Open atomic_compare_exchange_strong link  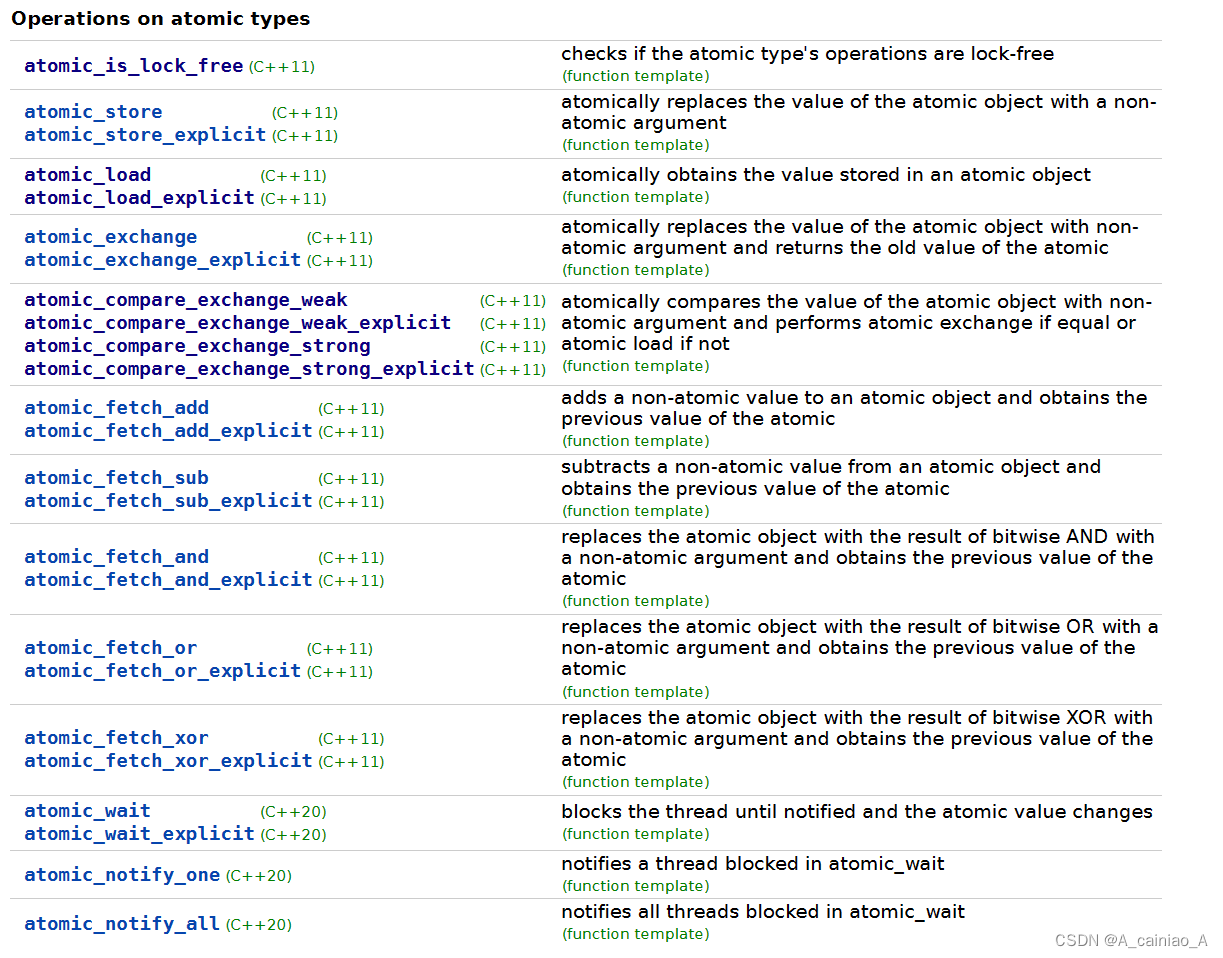point(197,346)
